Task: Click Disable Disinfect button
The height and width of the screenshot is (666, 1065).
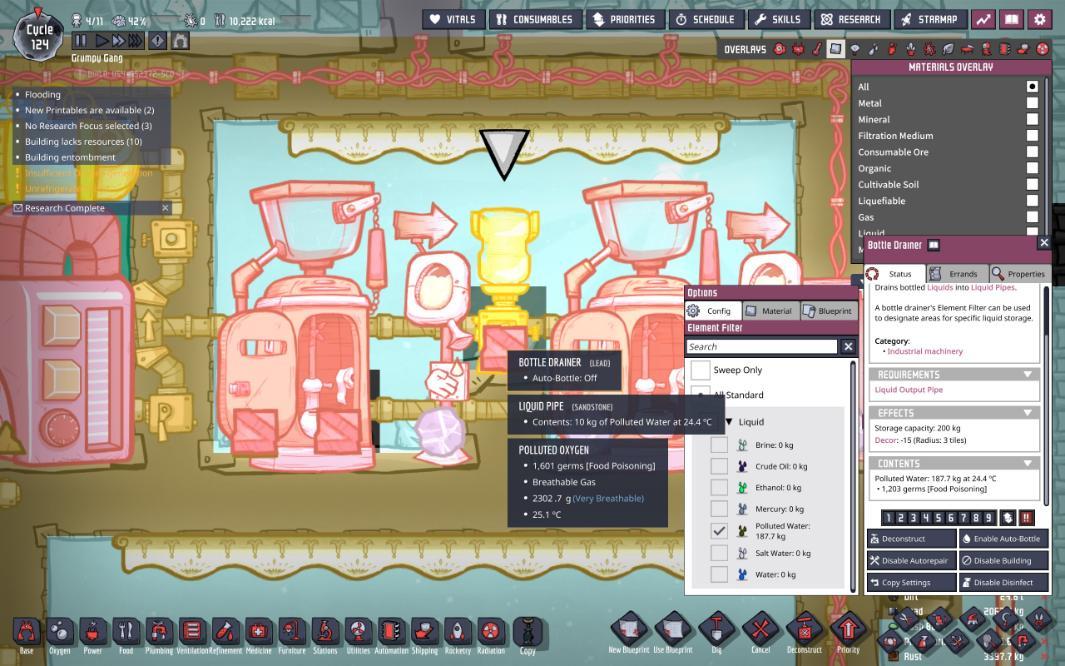Action: click(1004, 582)
